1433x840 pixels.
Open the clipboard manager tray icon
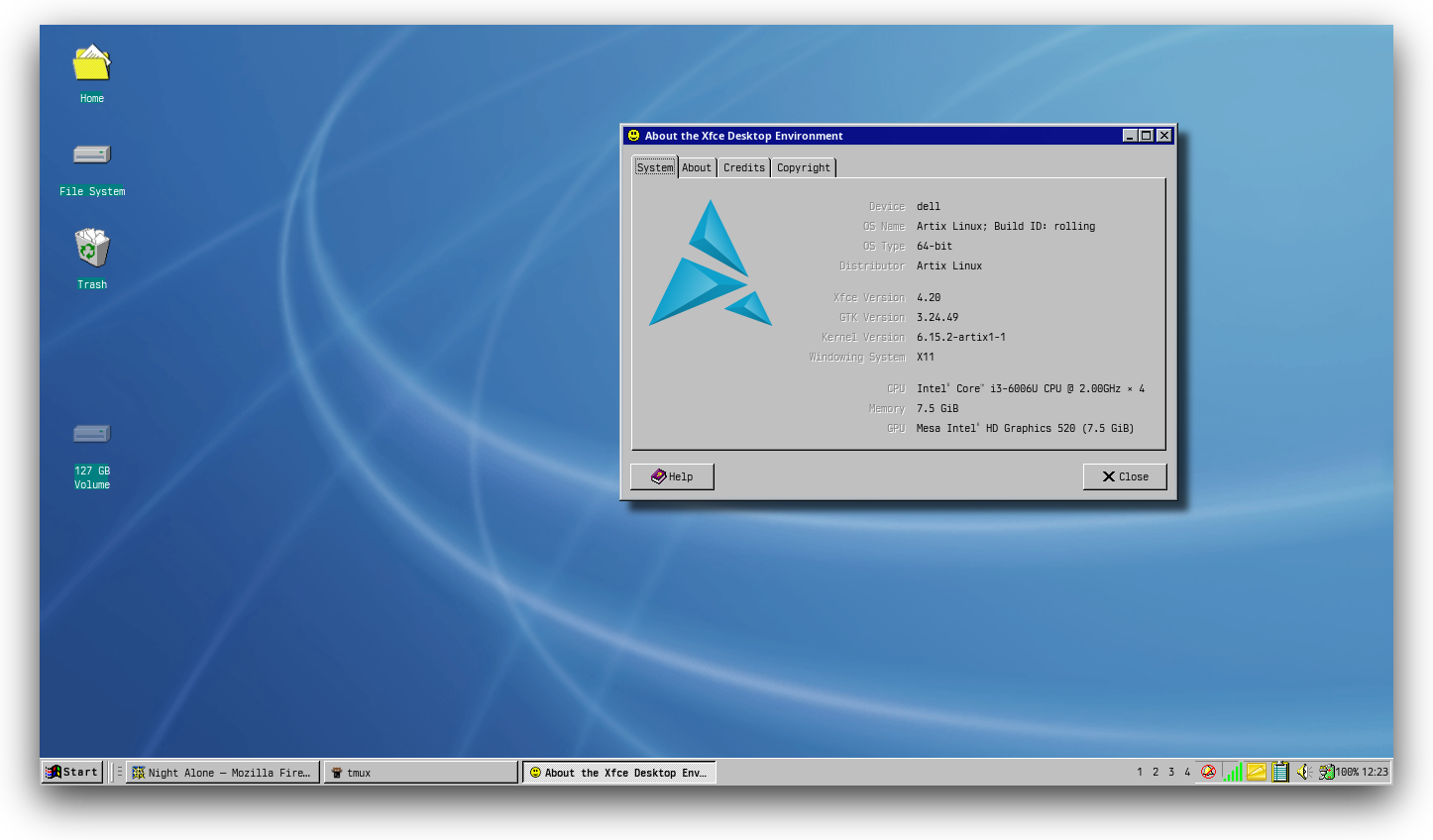tap(1279, 771)
